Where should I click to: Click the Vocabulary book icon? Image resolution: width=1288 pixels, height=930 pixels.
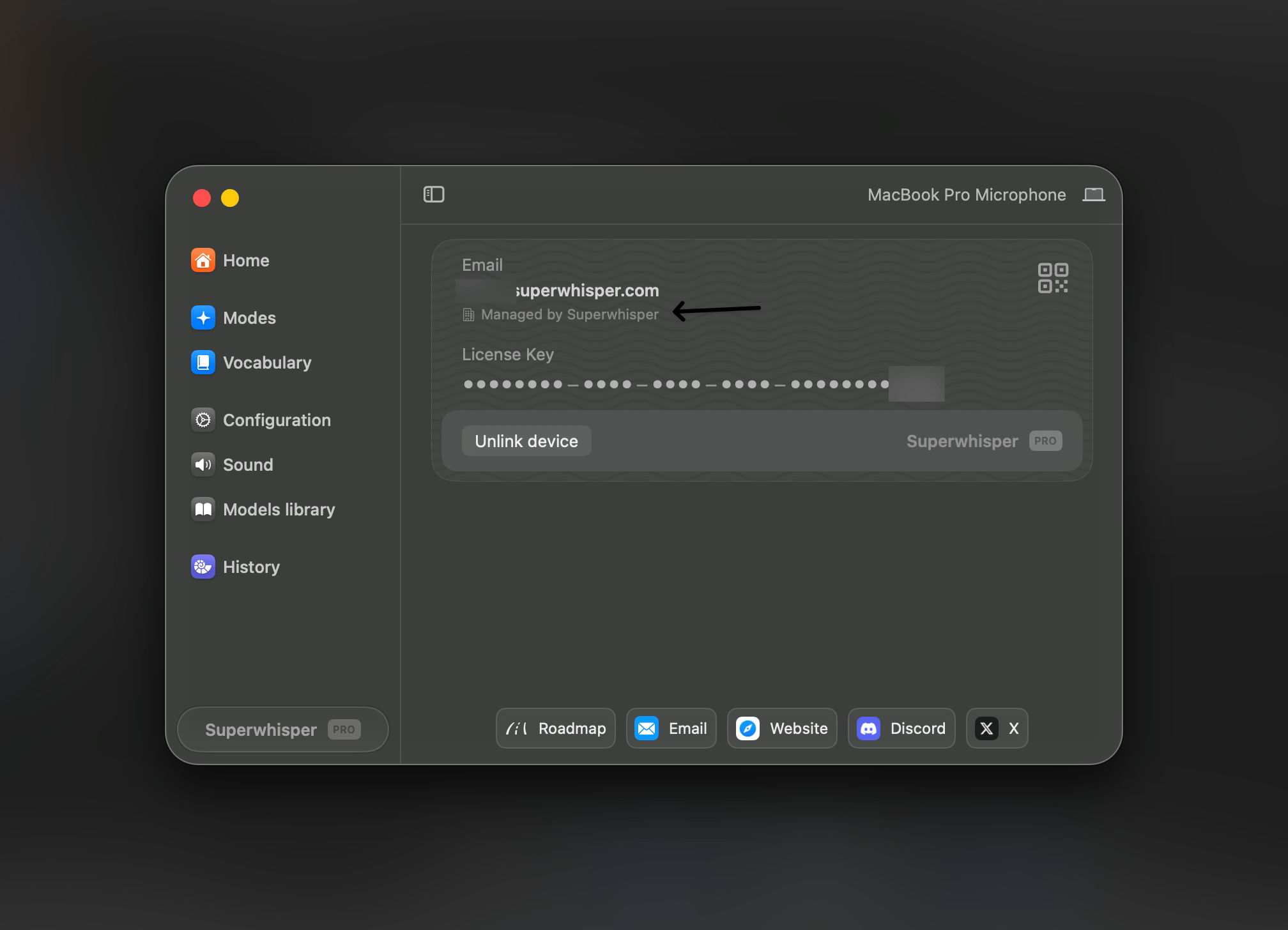tap(203, 363)
